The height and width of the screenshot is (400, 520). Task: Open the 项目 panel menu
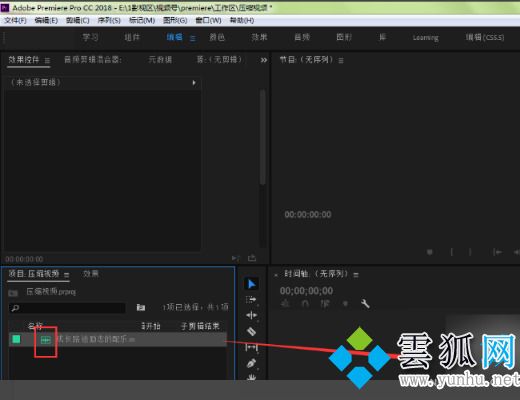[67, 275]
